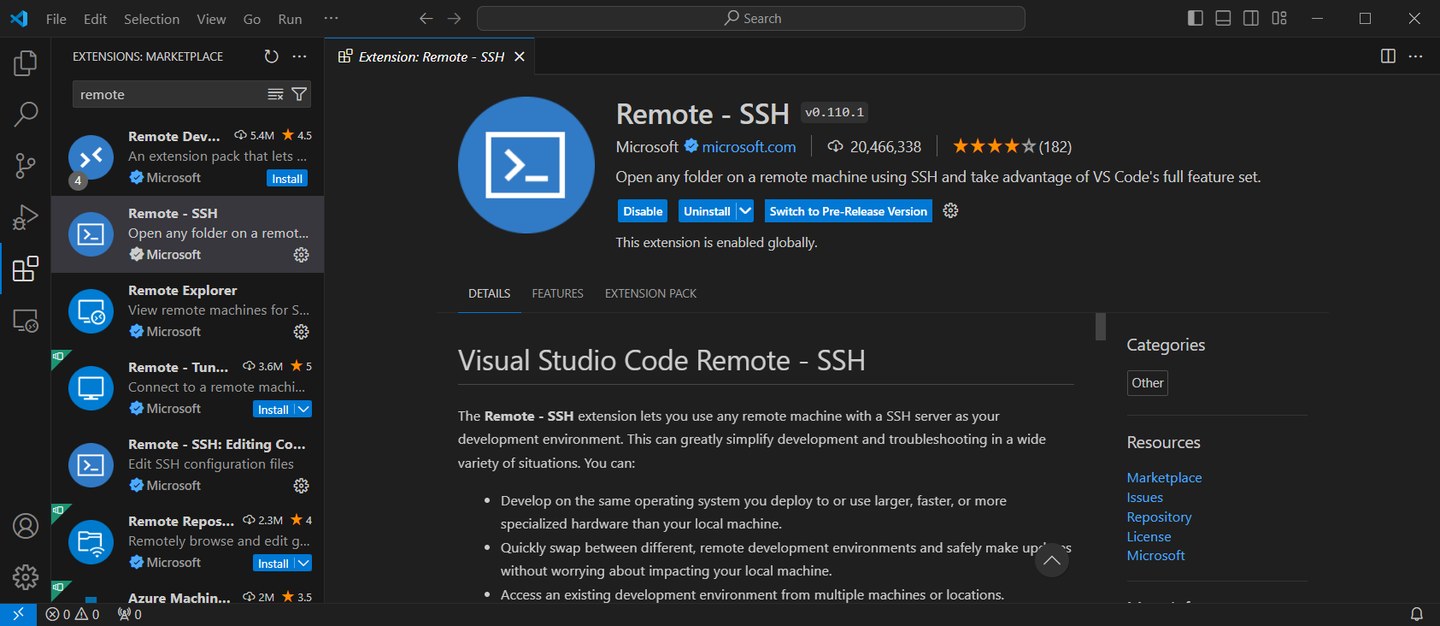Open the View menu
The width and height of the screenshot is (1440, 626).
[x=211, y=18]
